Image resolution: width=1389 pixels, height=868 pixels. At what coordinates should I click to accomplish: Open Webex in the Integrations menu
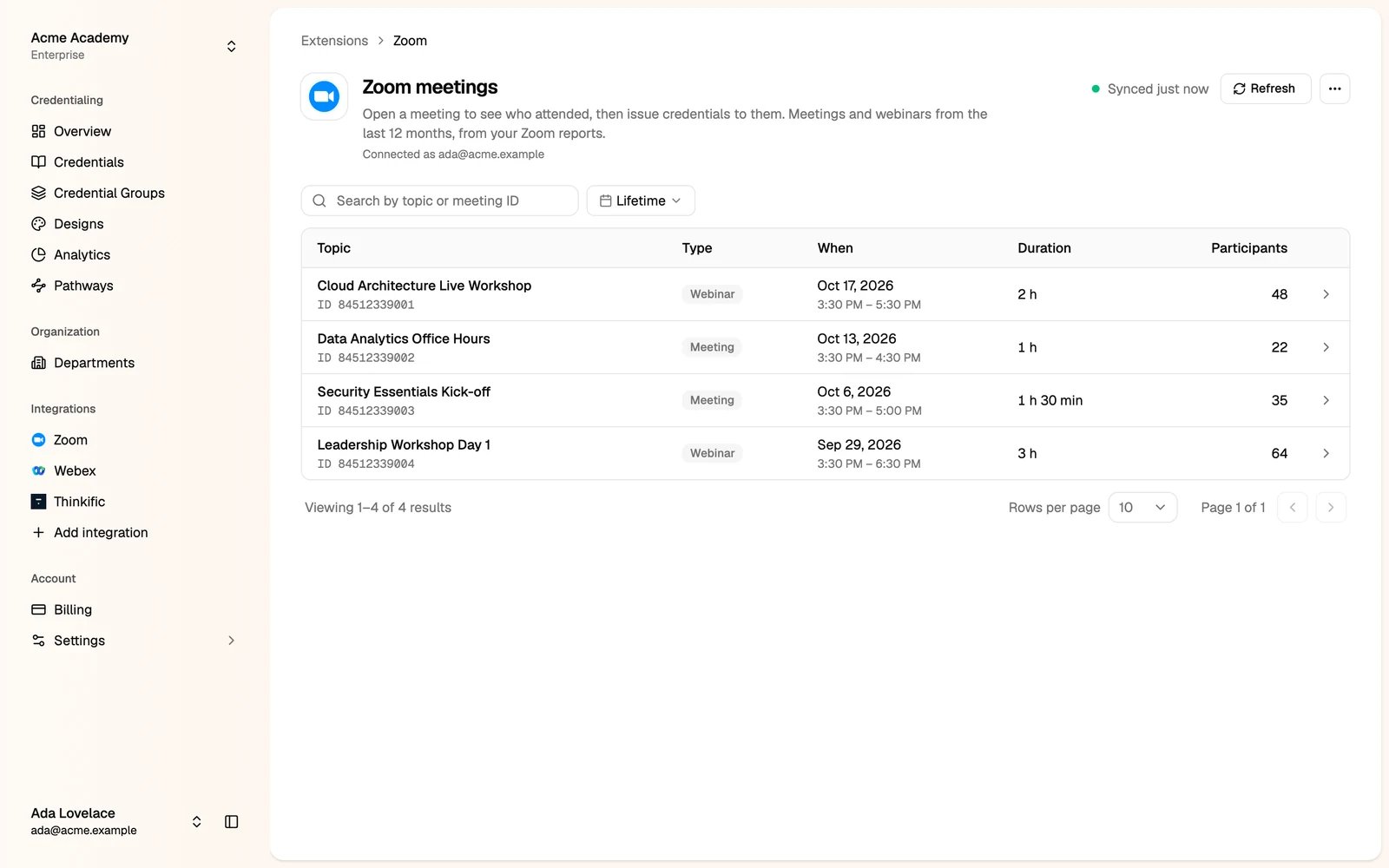coord(75,470)
